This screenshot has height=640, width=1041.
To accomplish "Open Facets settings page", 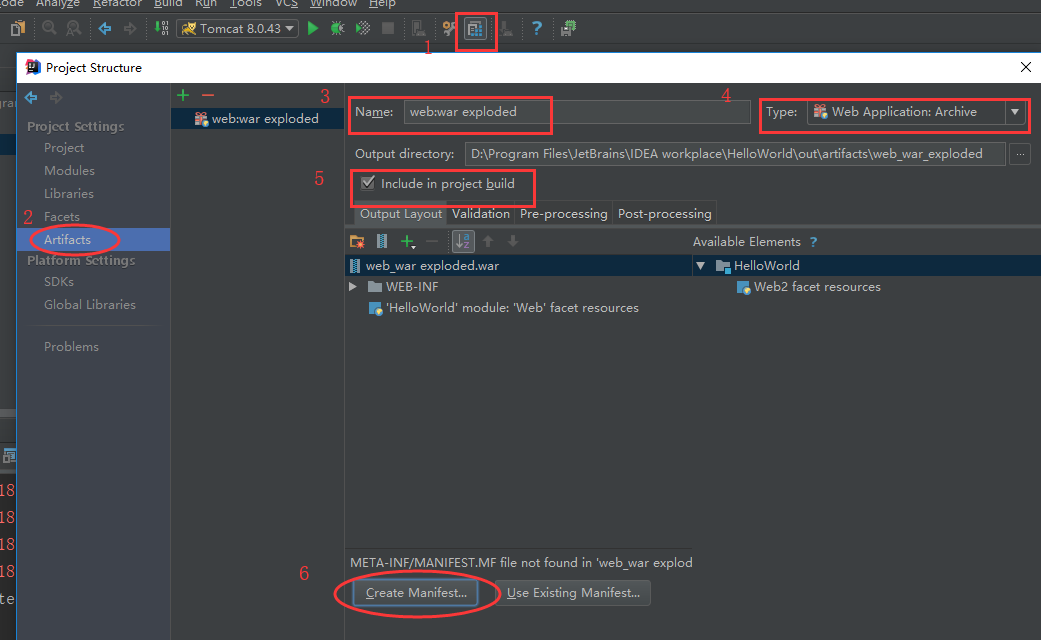I will point(61,216).
